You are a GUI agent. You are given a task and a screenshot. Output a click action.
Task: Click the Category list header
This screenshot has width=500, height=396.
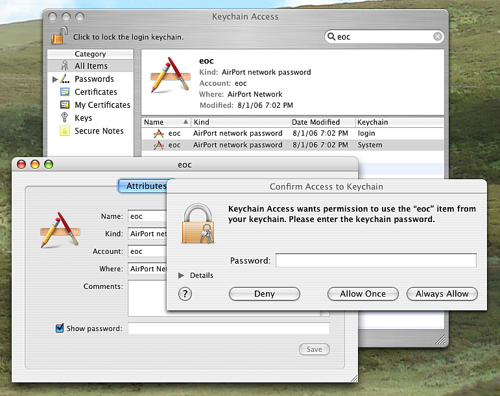click(x=90, y=54)
